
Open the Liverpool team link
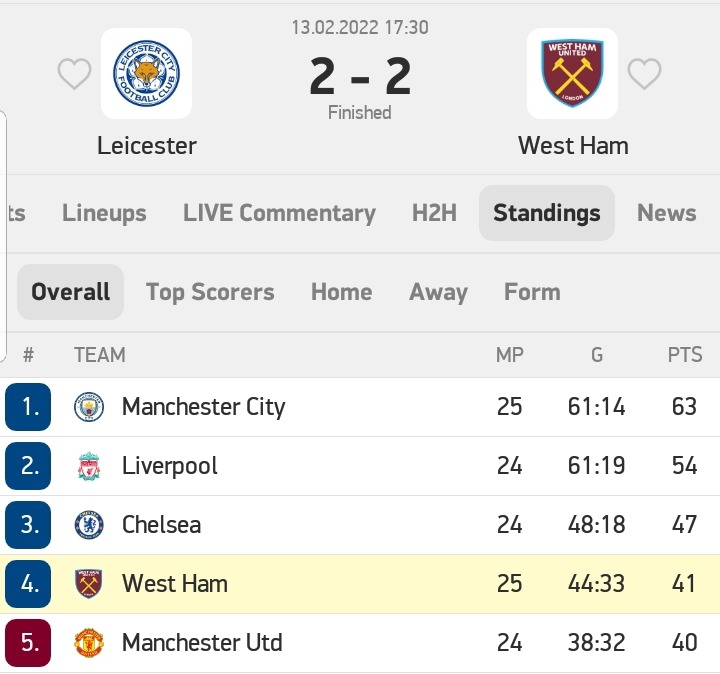point(169,466)
